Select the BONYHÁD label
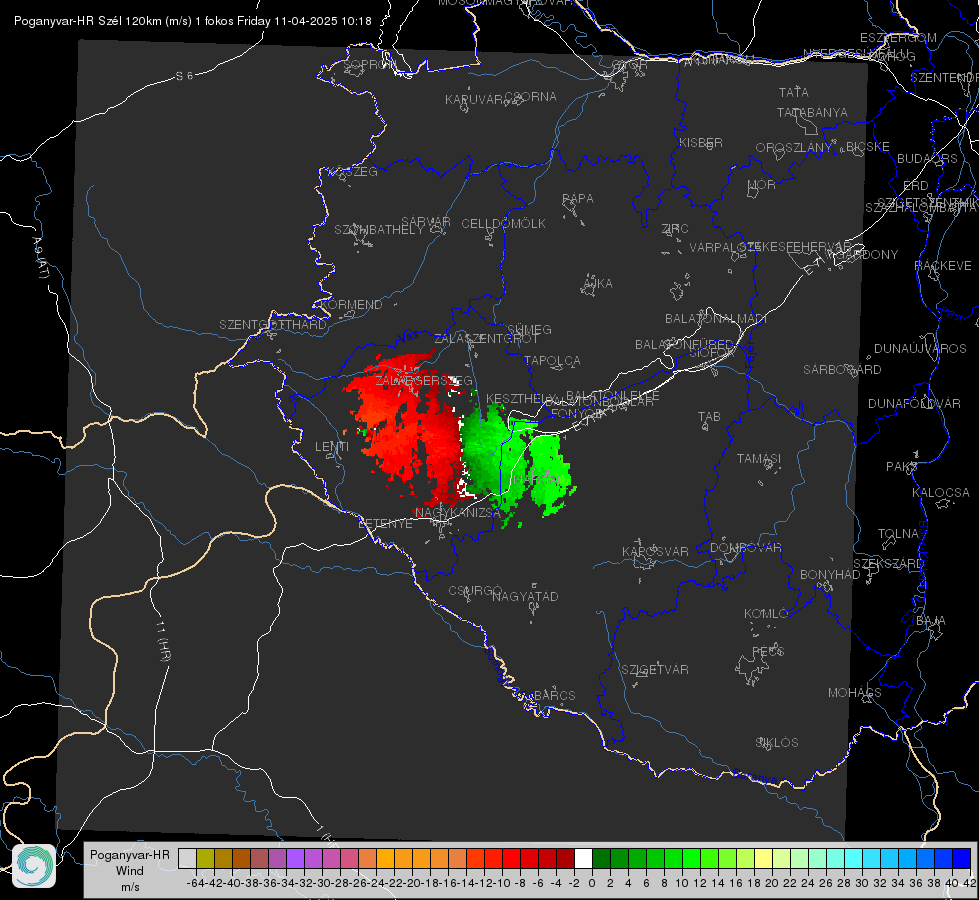979x900 pixels. 830,575
